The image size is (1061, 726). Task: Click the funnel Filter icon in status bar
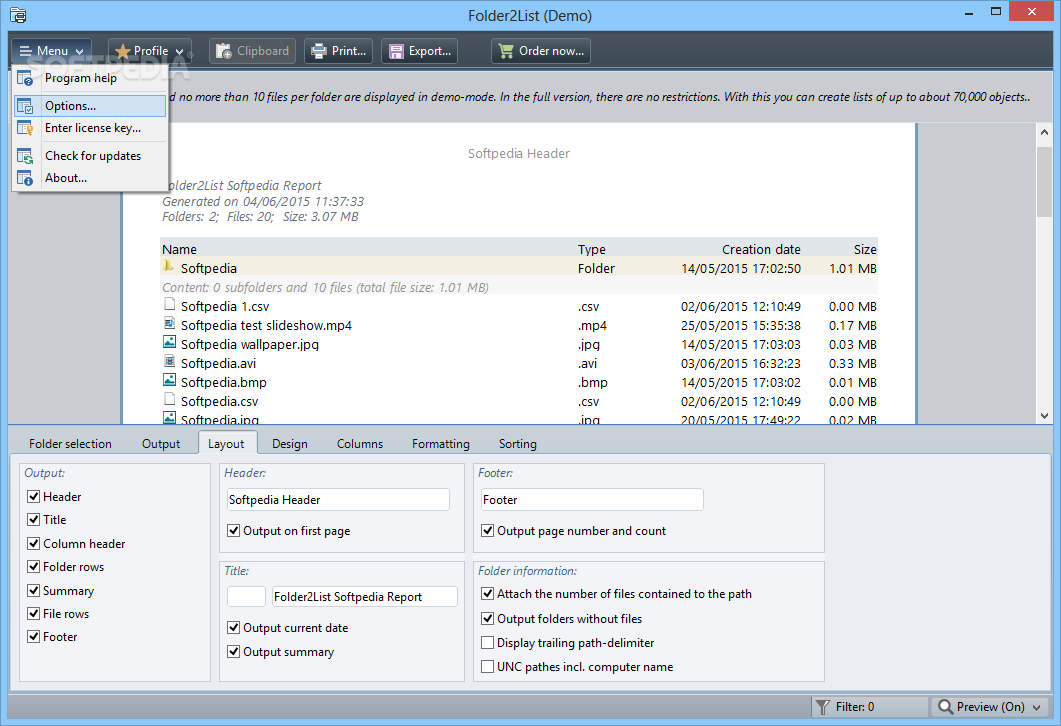coord(822,707)
